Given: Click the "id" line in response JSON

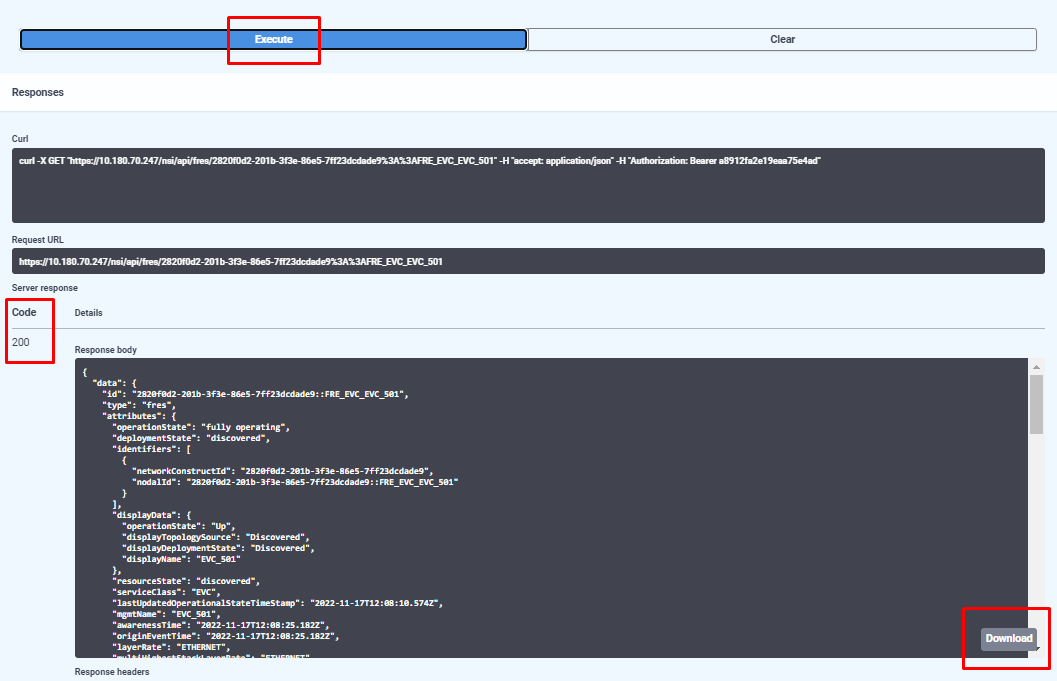Looking at the screenshot, I should [x=255, y=394].
